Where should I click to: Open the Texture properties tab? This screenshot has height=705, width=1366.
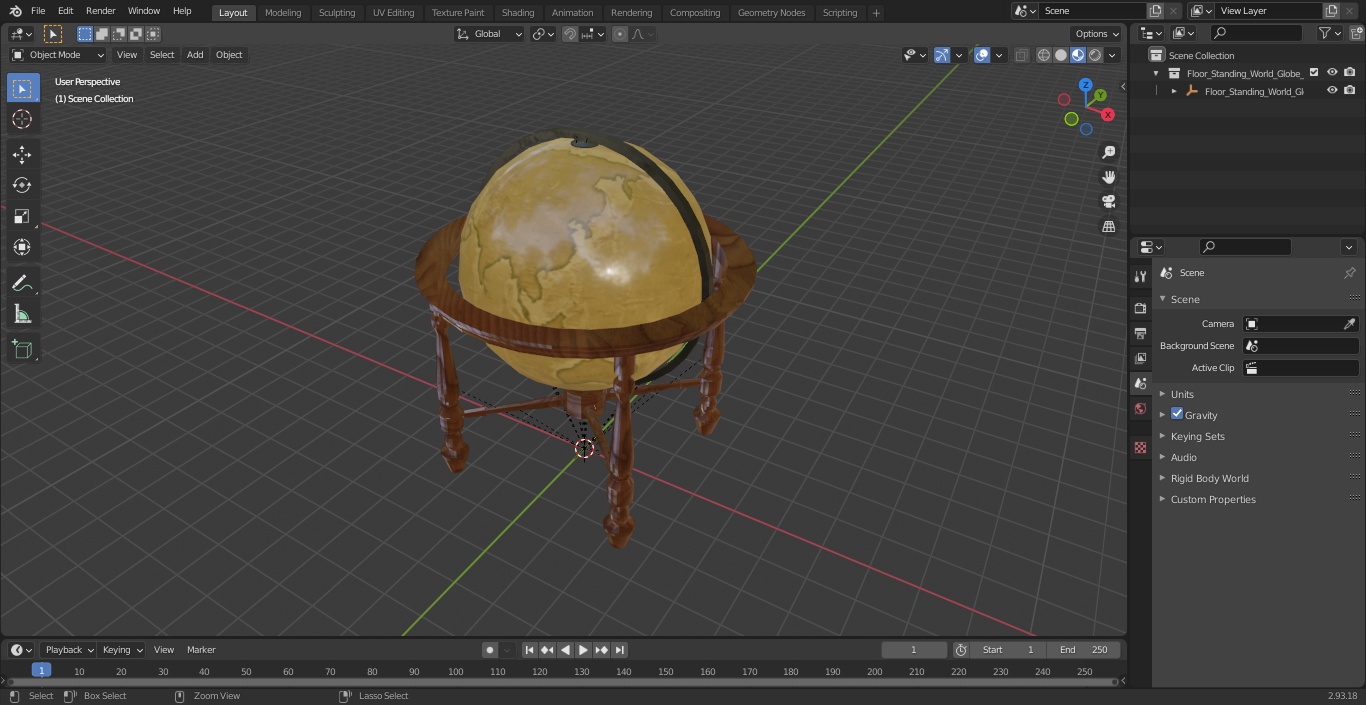(x=1140, y=447)
